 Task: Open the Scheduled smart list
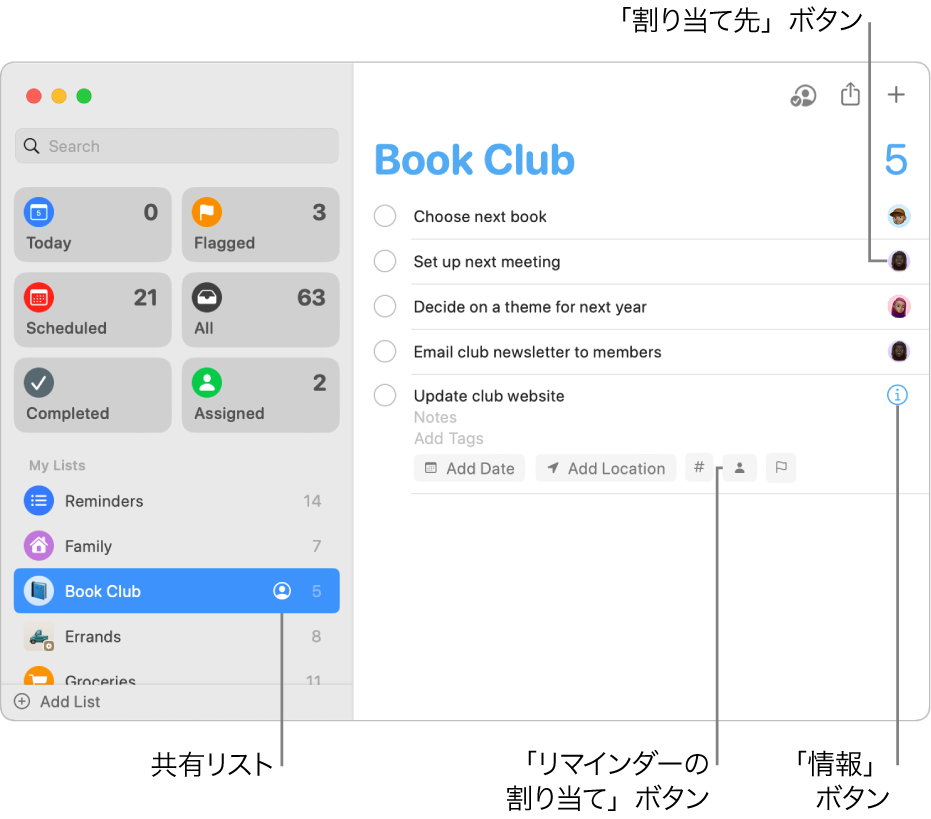pyautogui.click(x=93, y=310)
